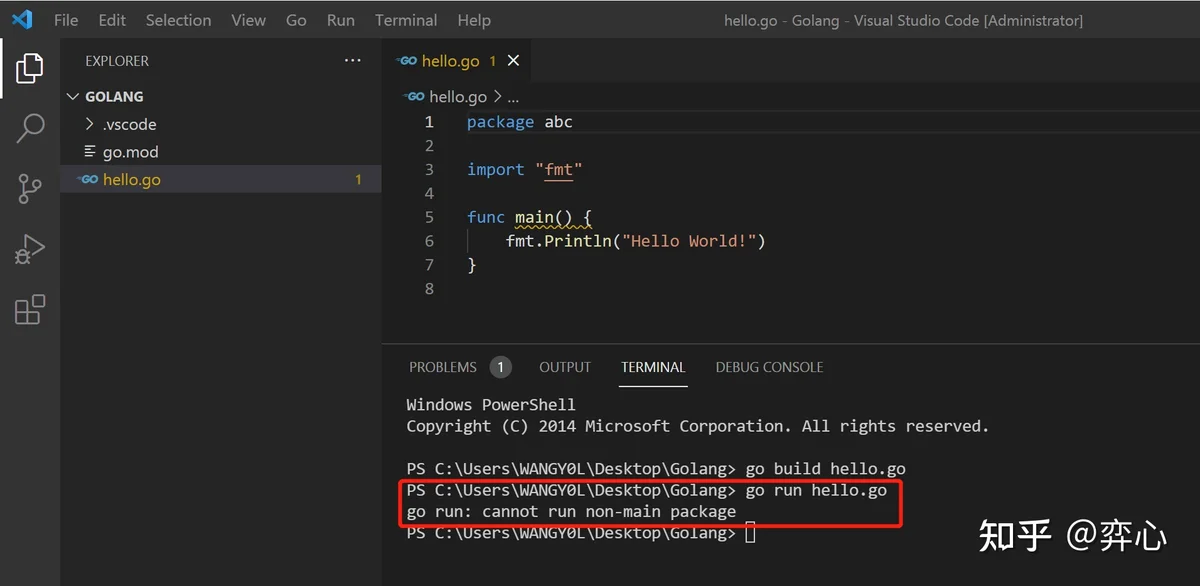
Task: Click the main function name
Action: click(x=533, y=217)
